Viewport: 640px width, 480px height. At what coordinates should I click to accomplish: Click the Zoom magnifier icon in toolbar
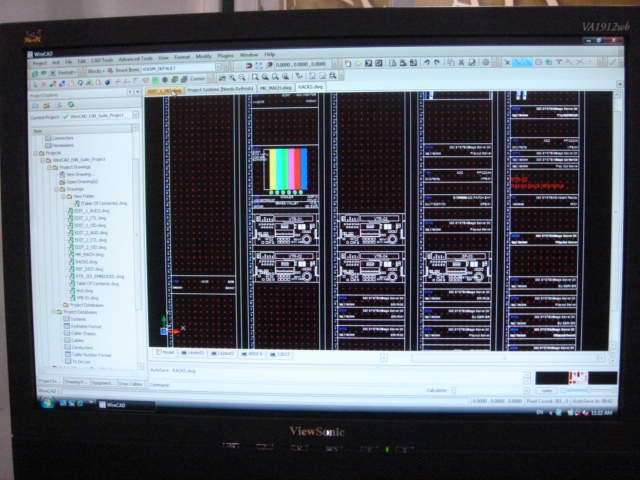[256, 77]
